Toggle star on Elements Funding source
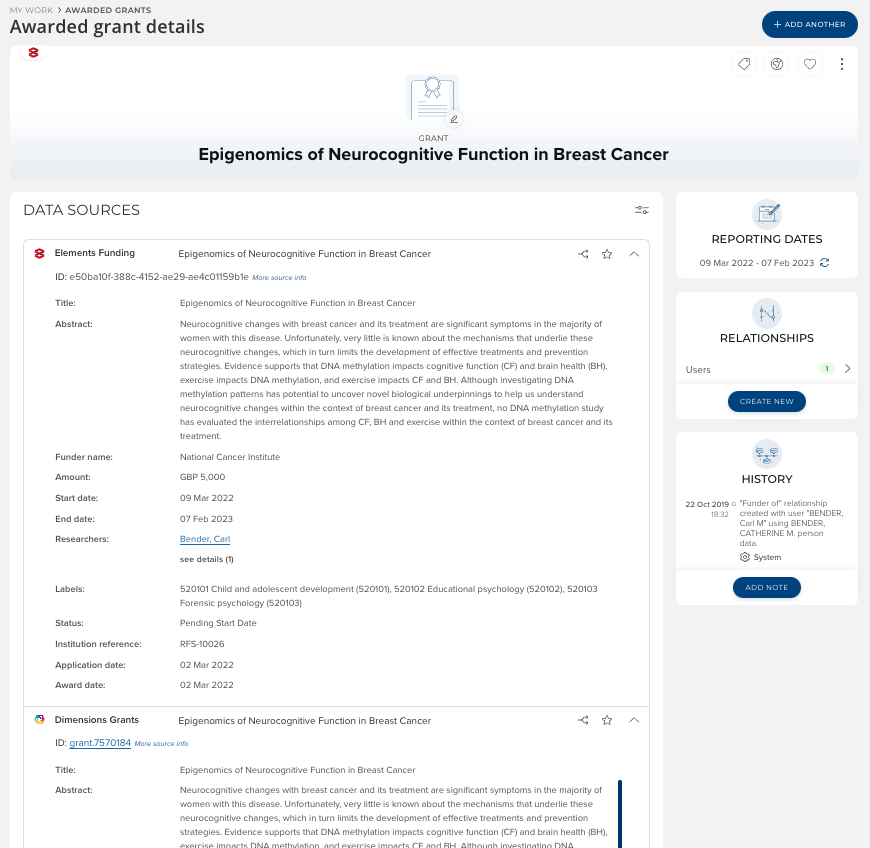The image size is (870, 848). (607, 254)
